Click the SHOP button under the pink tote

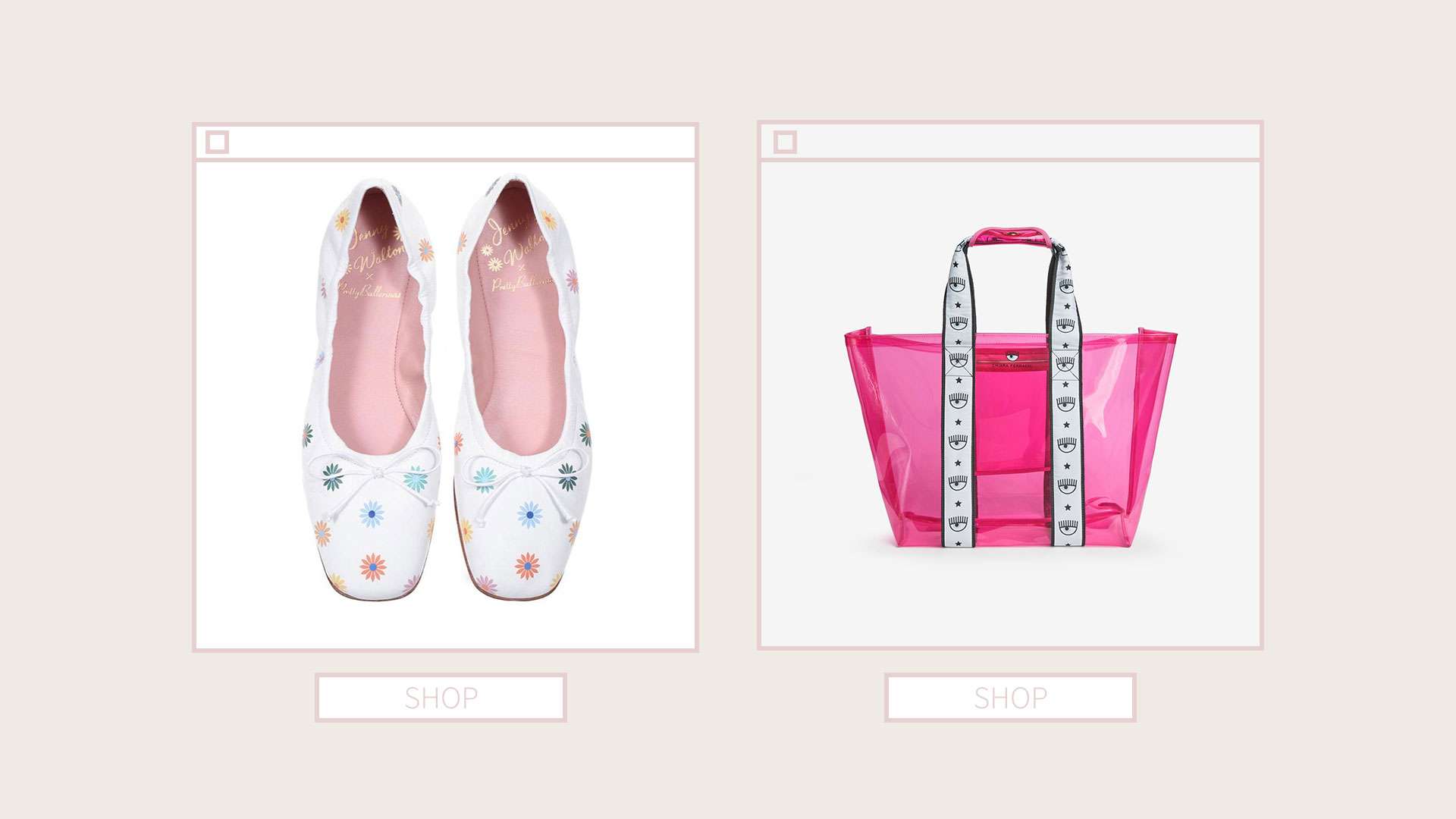coord(1010,698)
